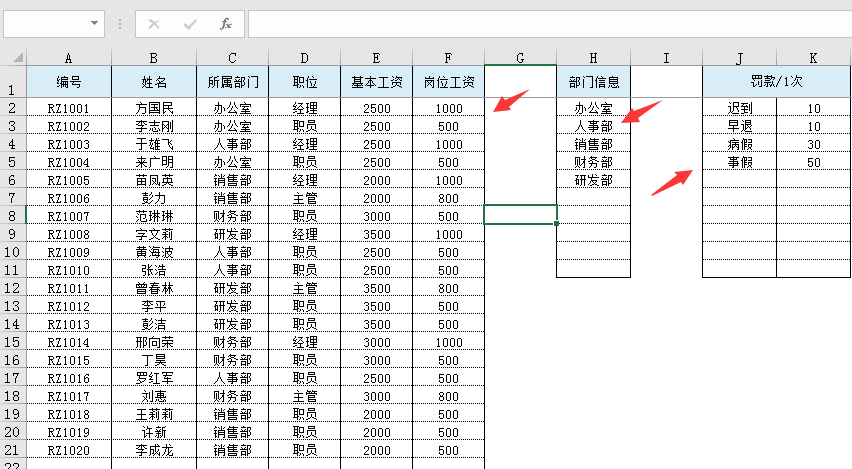
Task: Select column F header
Action: (448, 58)
